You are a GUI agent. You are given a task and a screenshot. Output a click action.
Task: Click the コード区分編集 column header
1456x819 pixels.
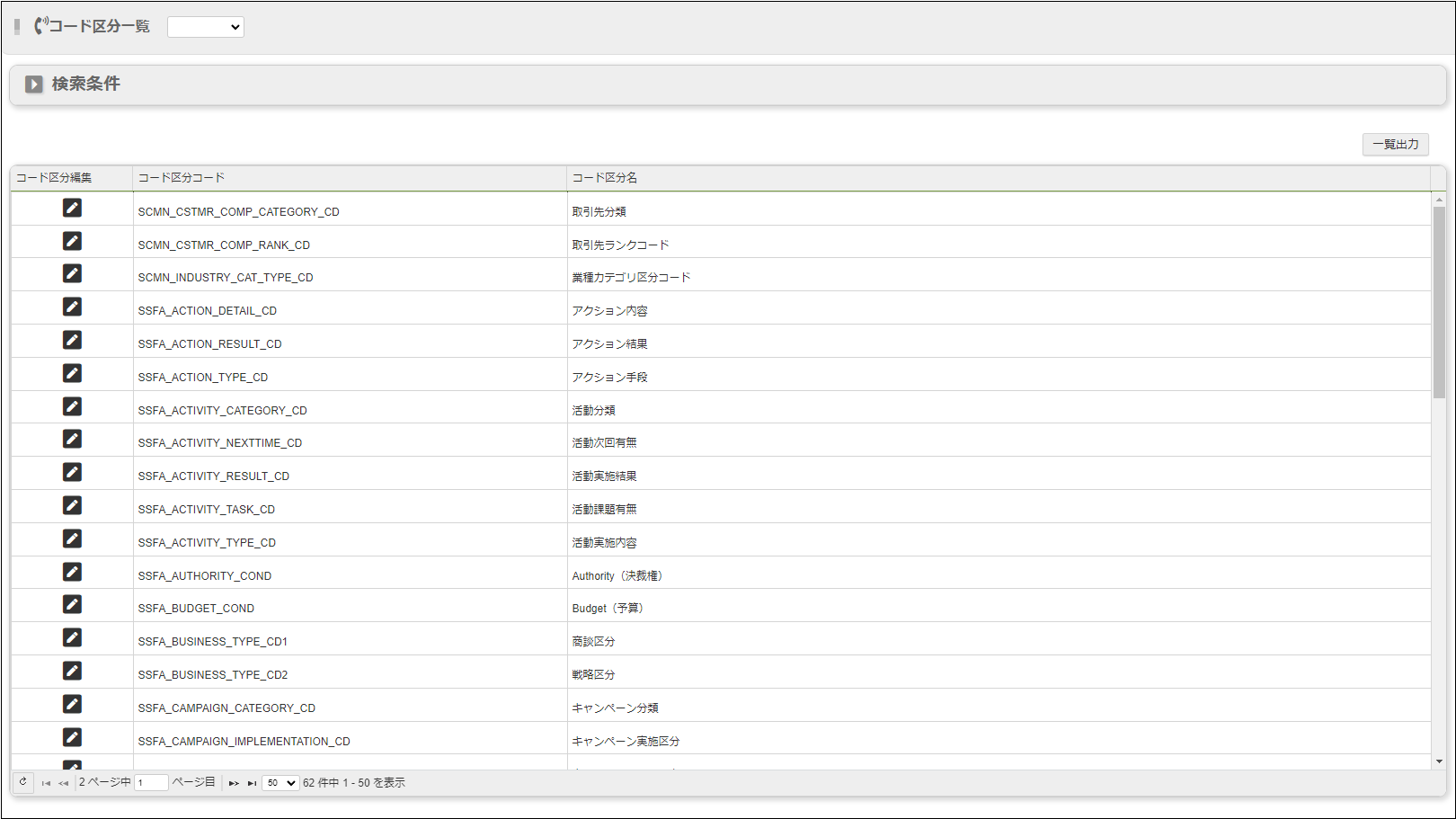[72, 178]
